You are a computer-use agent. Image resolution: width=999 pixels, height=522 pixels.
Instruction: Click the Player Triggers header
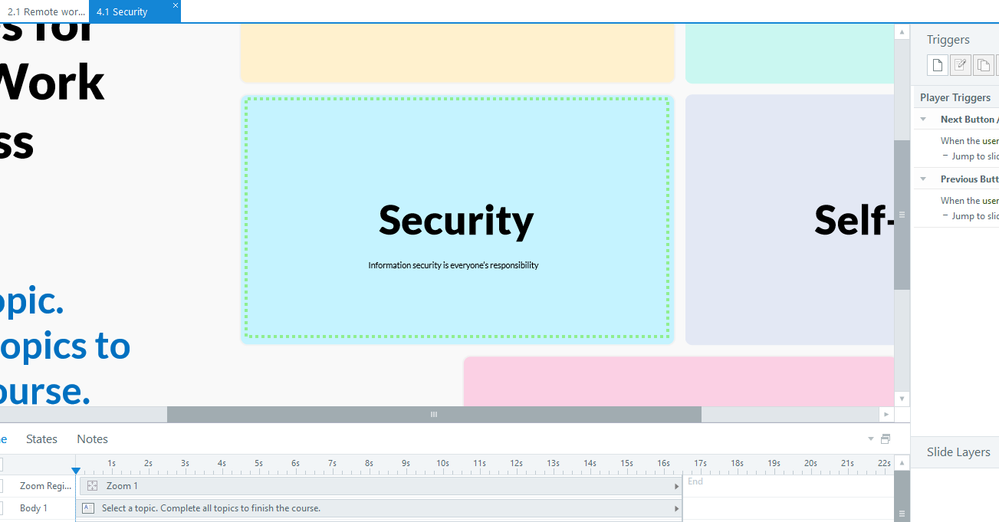point(955,98)
